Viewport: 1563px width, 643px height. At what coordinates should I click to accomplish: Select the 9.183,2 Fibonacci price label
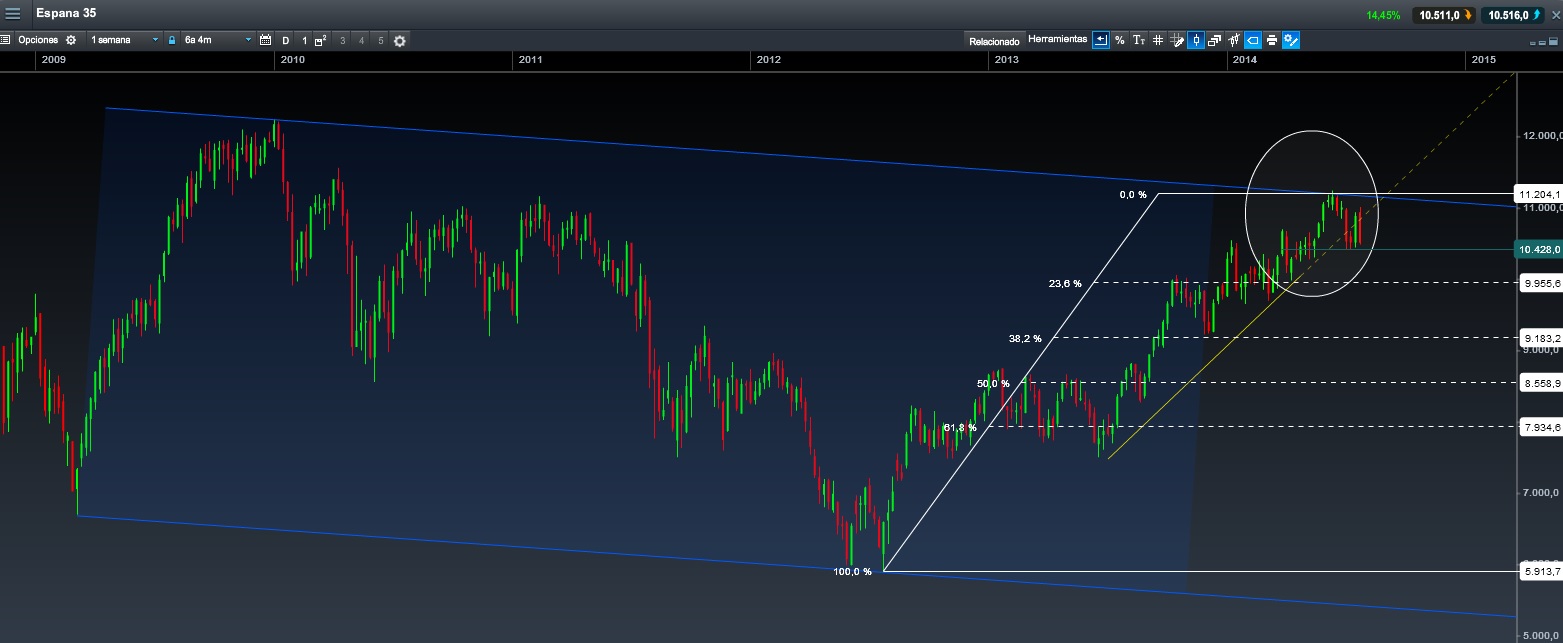pyautogui.click(x=1539, y=338)
